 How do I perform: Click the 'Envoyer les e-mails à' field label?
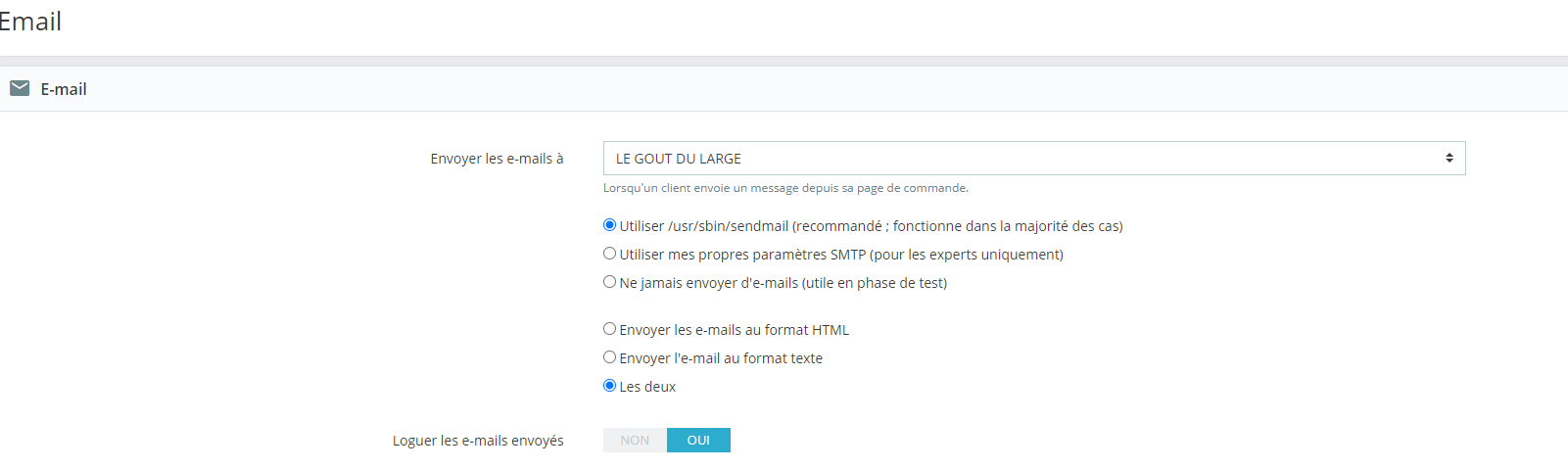pyautogui.click(x=497, y=159)
